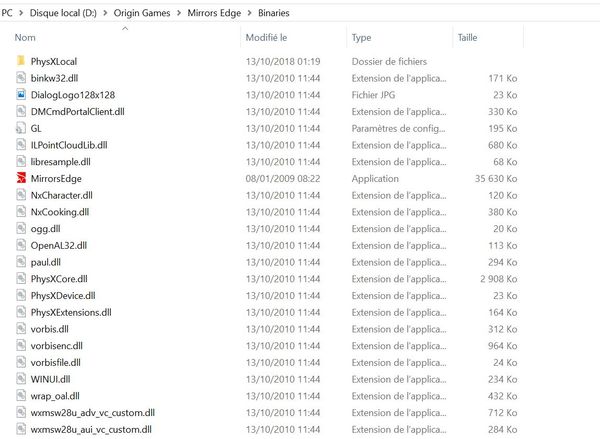The width and height of the screenshot is (600, 439).
Task: Click the binkw32.dll file icon
Action: (21, 78)
